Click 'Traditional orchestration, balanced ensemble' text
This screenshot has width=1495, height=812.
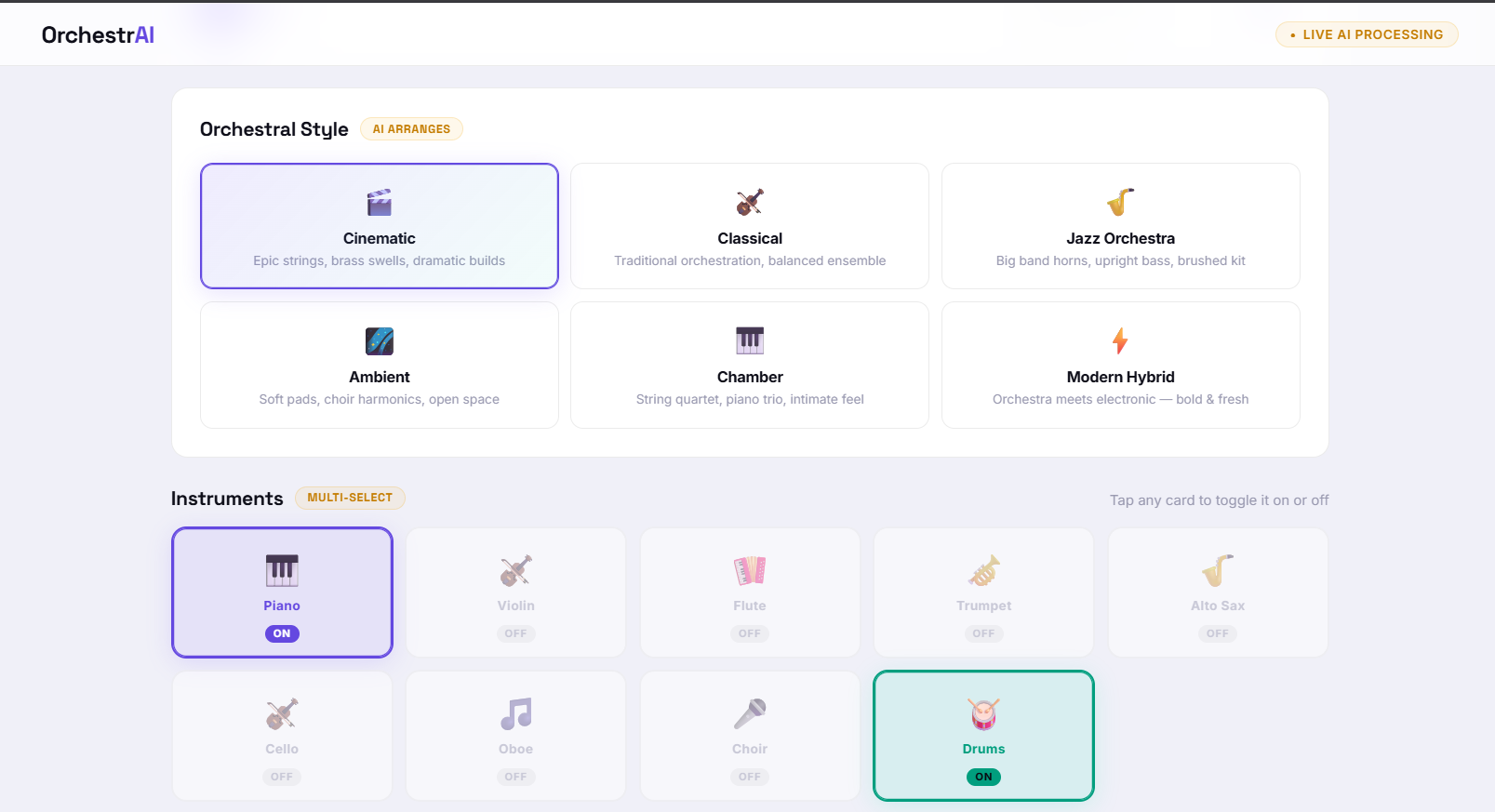(750, 260)
